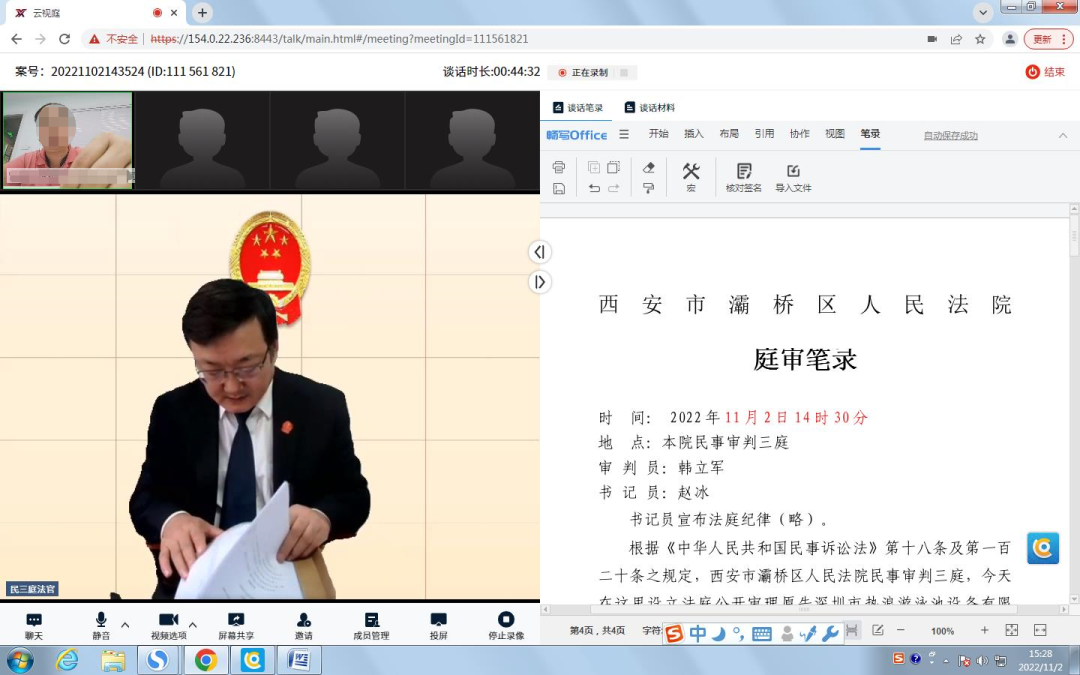Viewport: 1080px width, 675px height.
Task: Start 屏幕共享 screen sharing
Action: (x=236, y=626)
